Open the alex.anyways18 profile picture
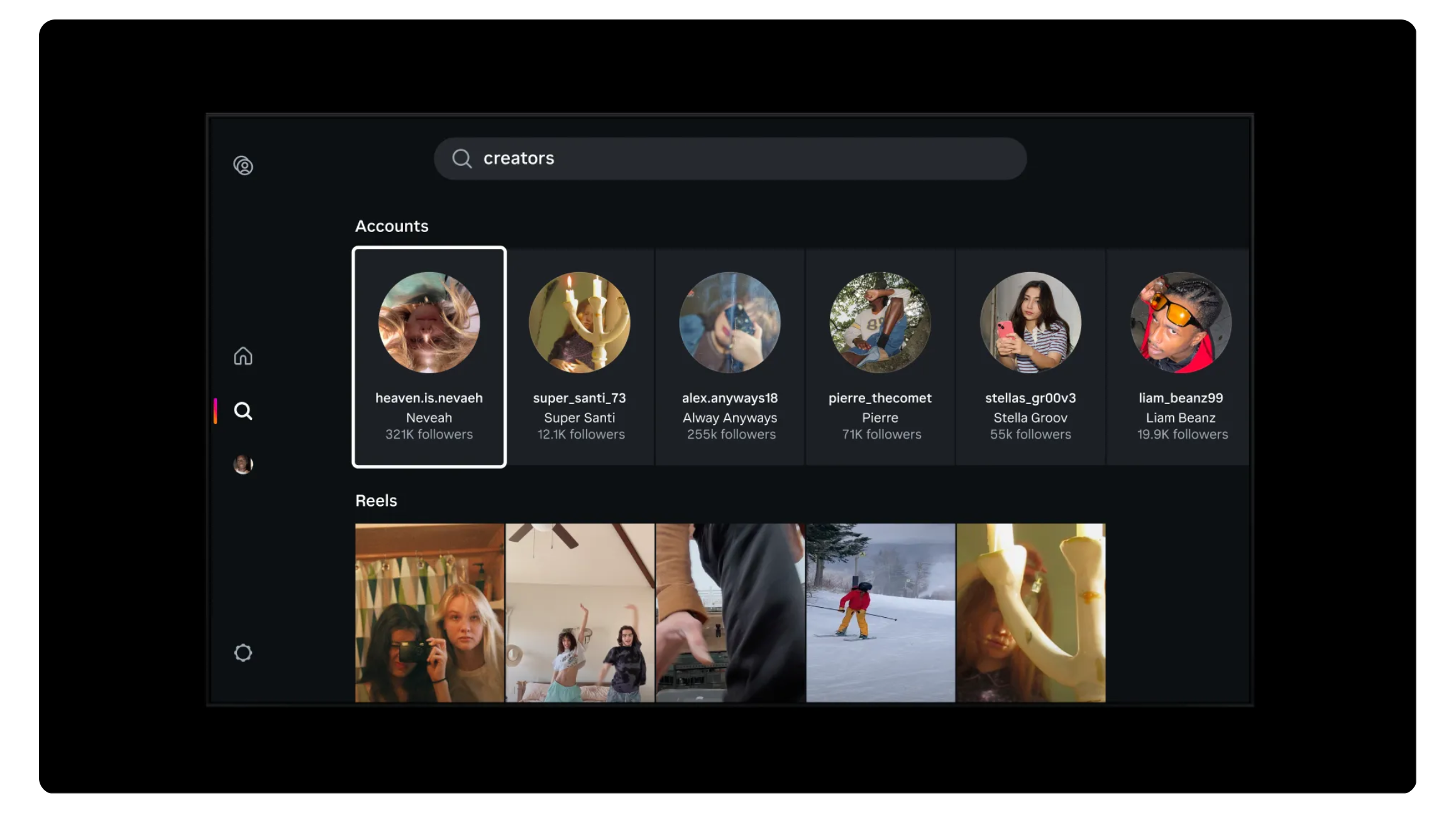Image resolution: width=1456 pixels, height=822 pixels. click(729, 322)
